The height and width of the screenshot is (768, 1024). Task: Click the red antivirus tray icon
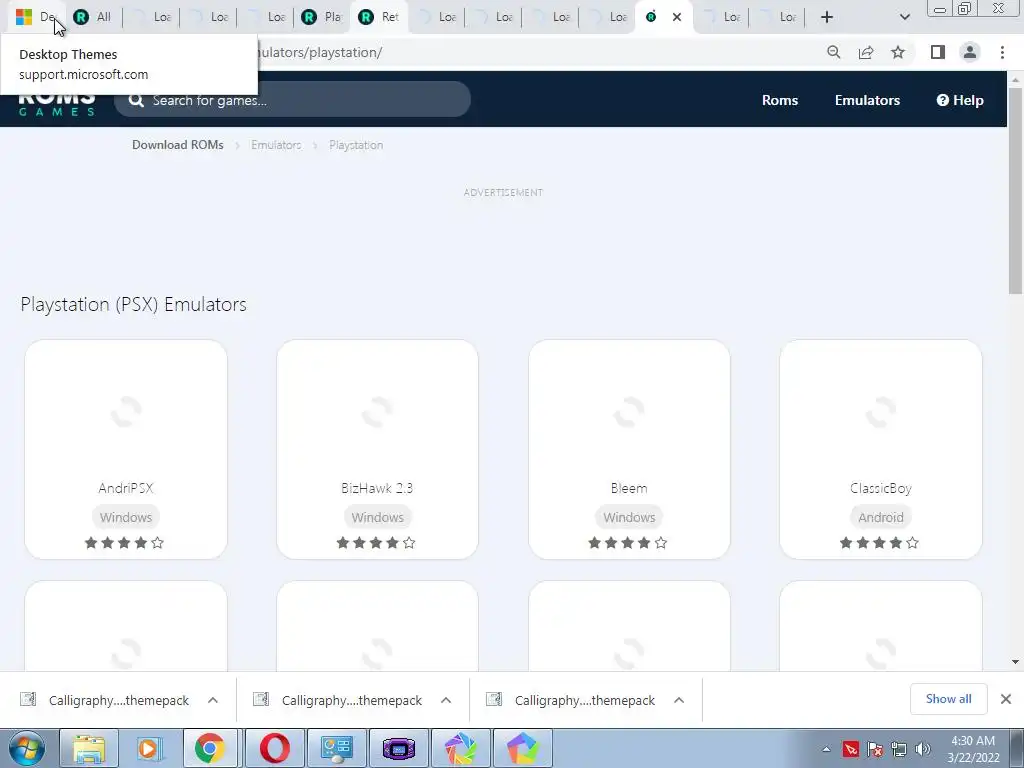click(850, 749)
